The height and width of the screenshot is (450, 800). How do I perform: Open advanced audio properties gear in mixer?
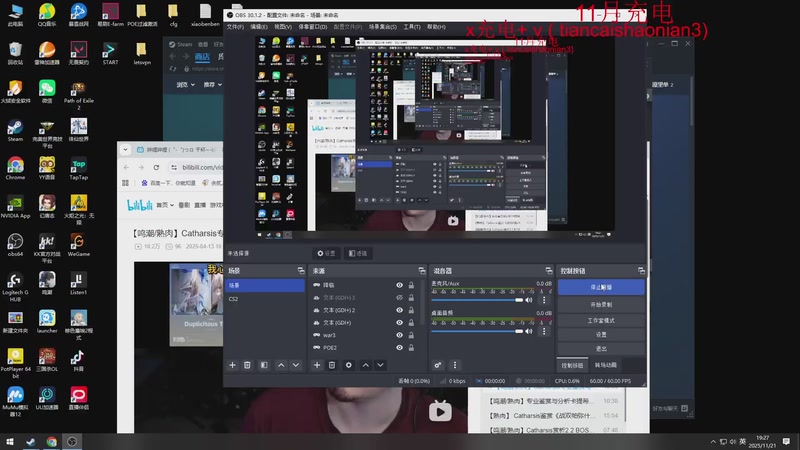[x=438, y=365]
